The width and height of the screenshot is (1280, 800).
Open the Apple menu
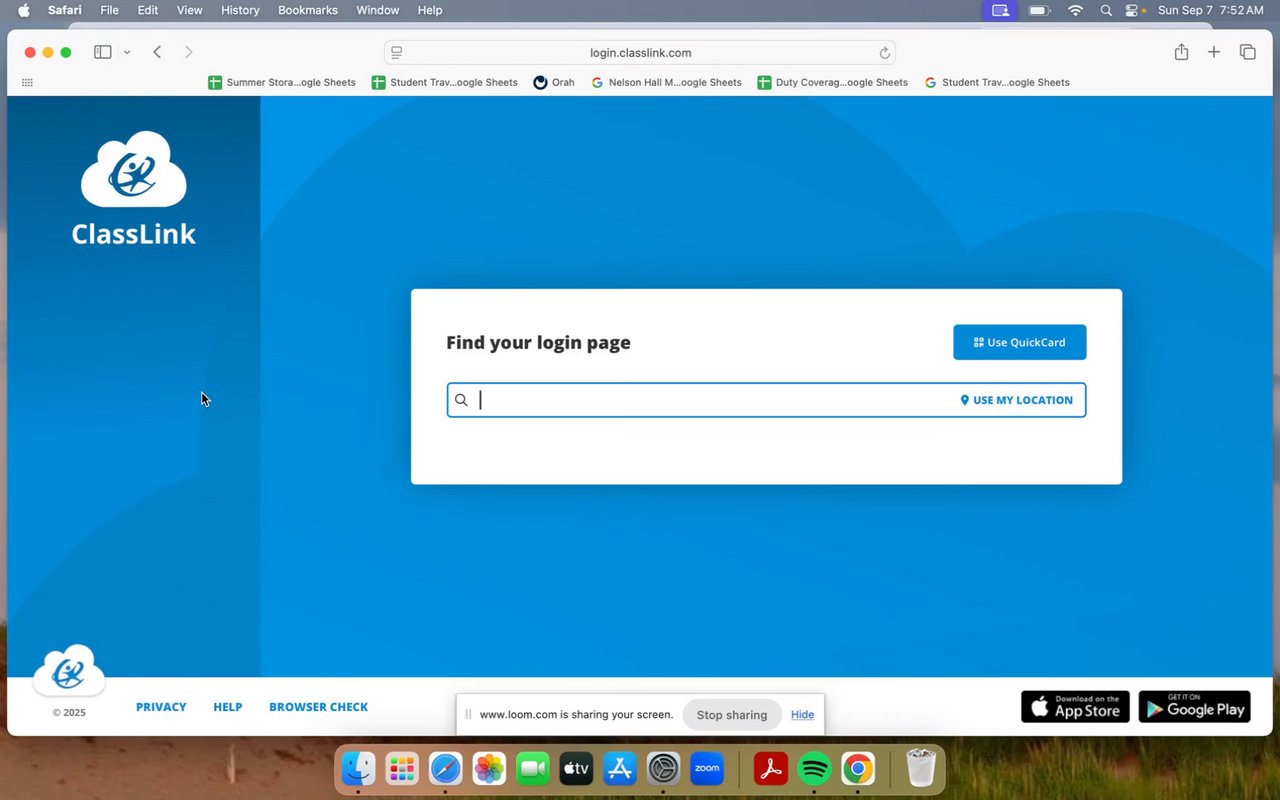point(24,10)
